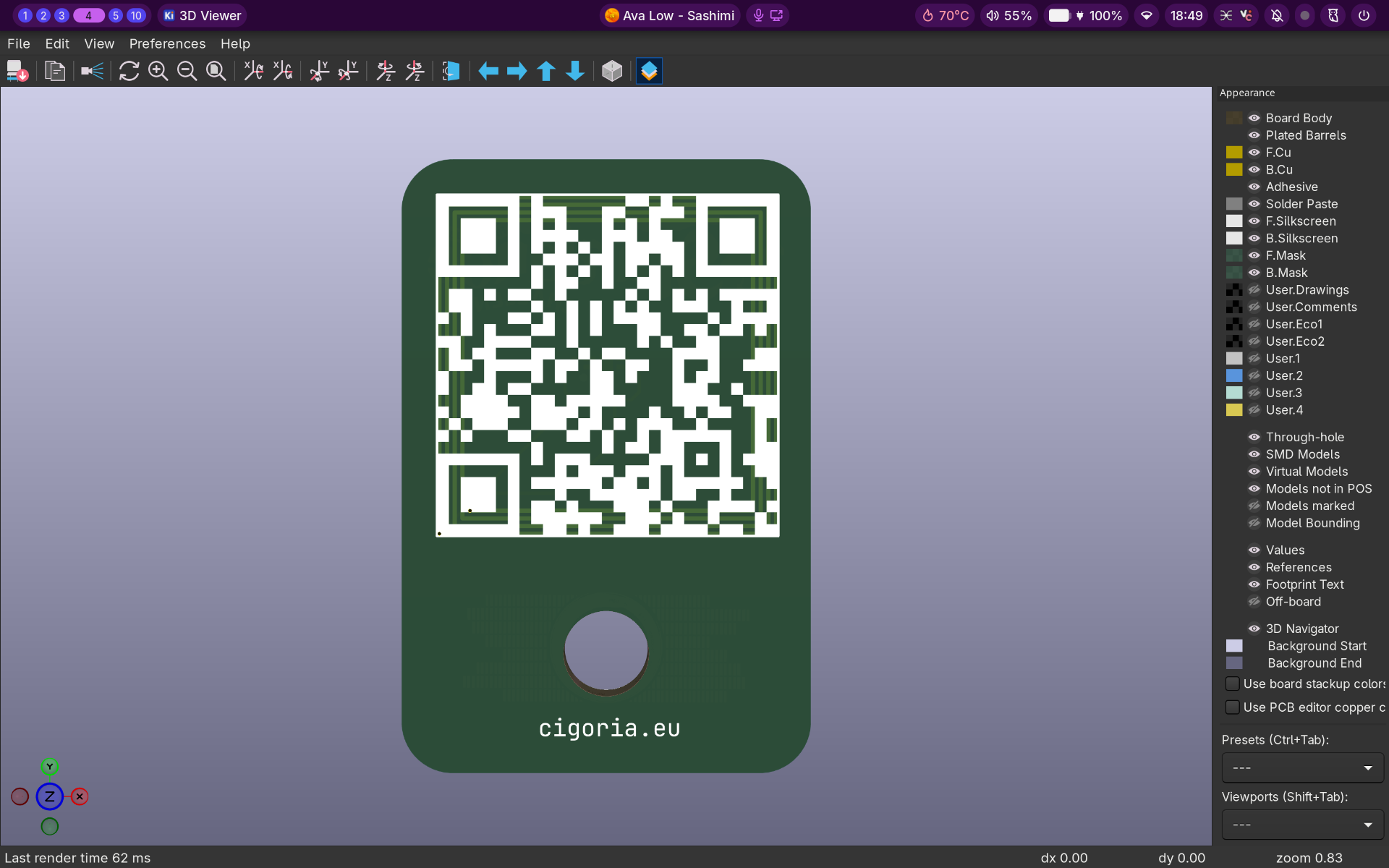Open the View menu
Screen dimensions: 1389x868
99,43
